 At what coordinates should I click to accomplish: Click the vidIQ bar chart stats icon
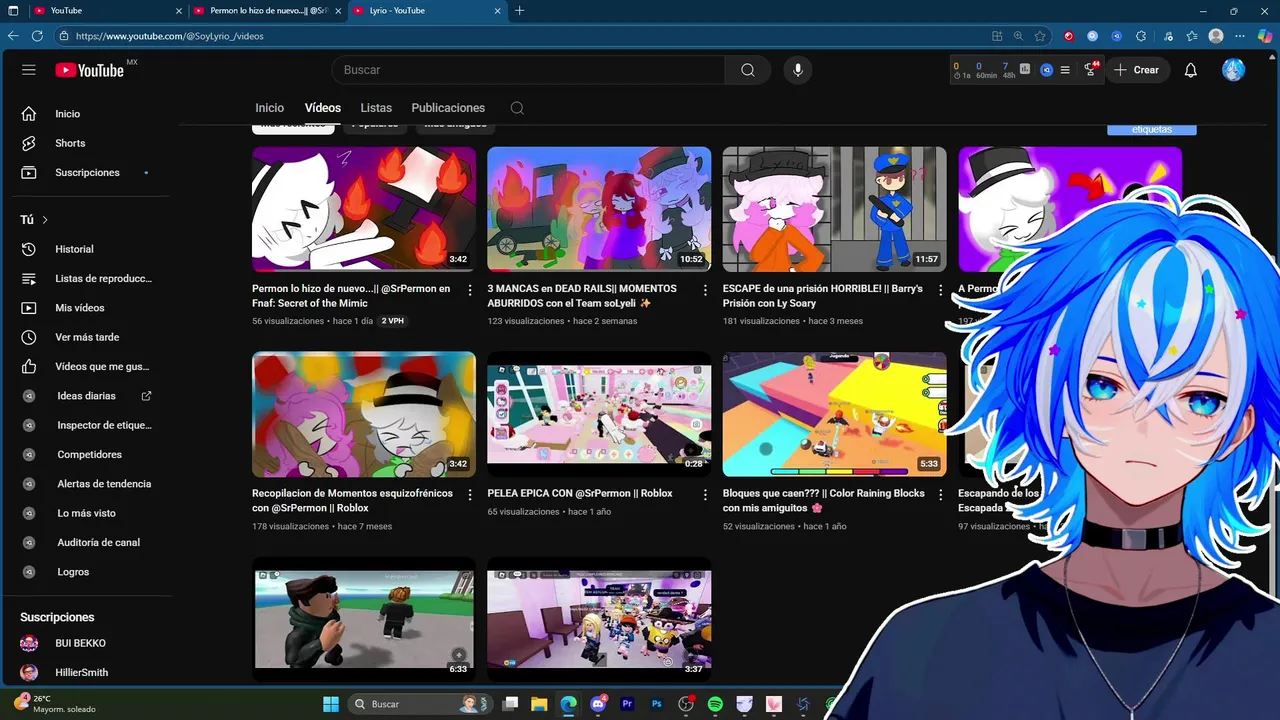click(x=1024, y=68)
